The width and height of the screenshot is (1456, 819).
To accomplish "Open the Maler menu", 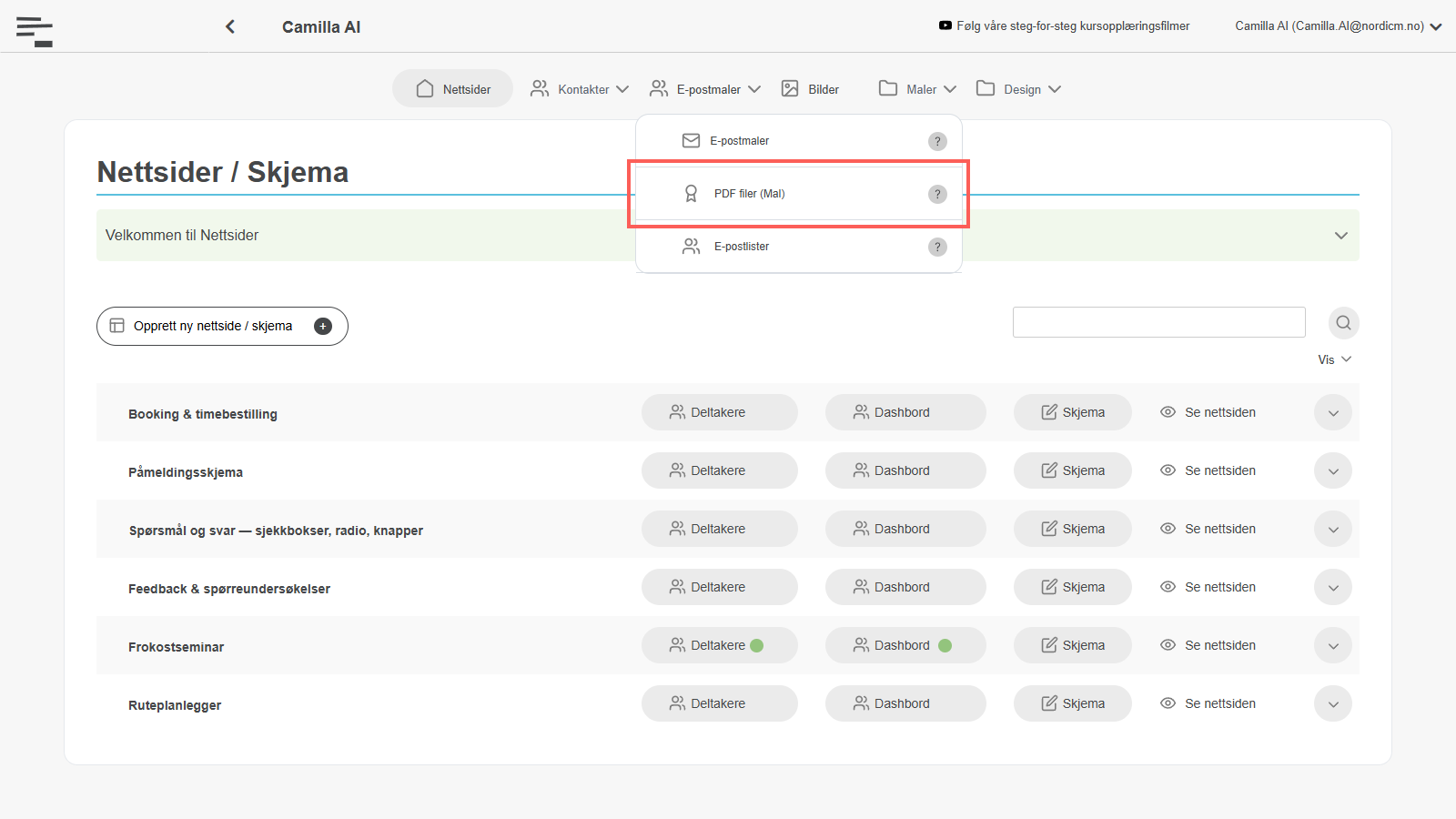I will click(x=917, y=88).
